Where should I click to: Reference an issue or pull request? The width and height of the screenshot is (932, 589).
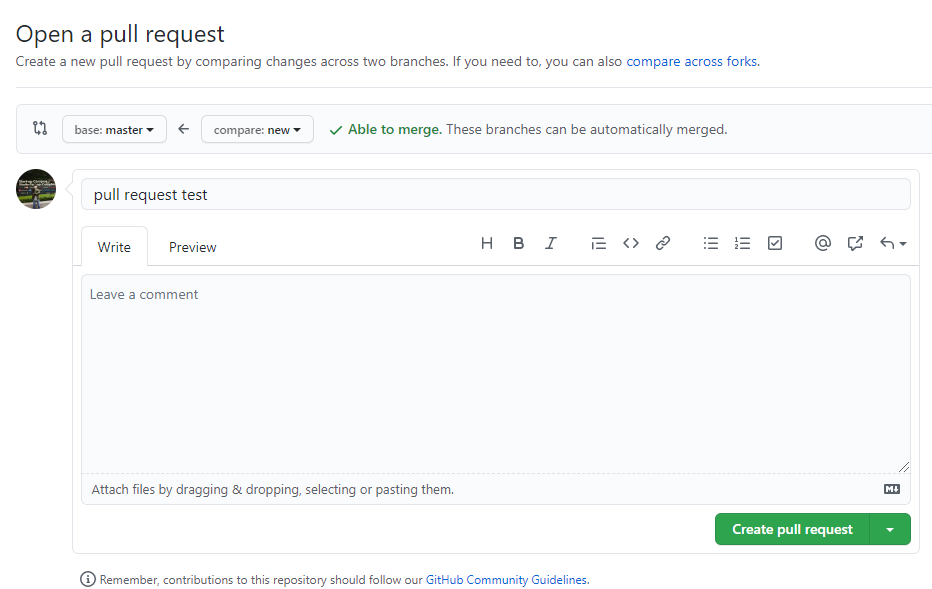[855, 243]
